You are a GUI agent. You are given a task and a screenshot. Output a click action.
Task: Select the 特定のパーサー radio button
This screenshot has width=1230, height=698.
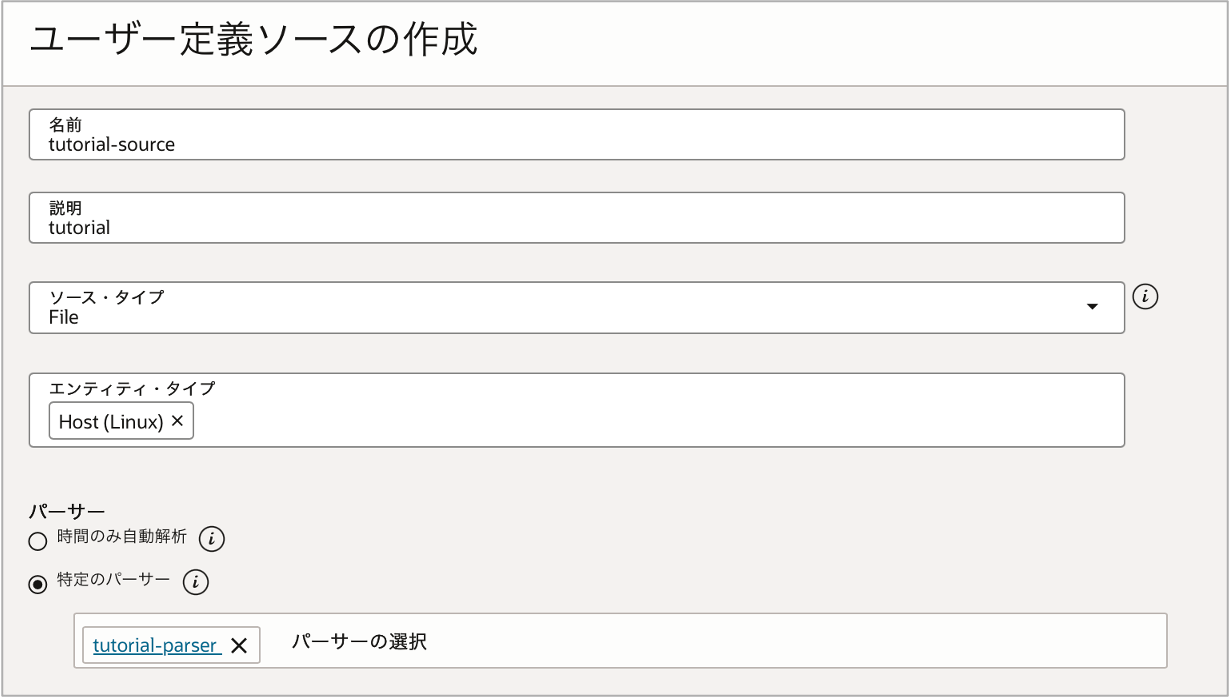click(38, 585)
